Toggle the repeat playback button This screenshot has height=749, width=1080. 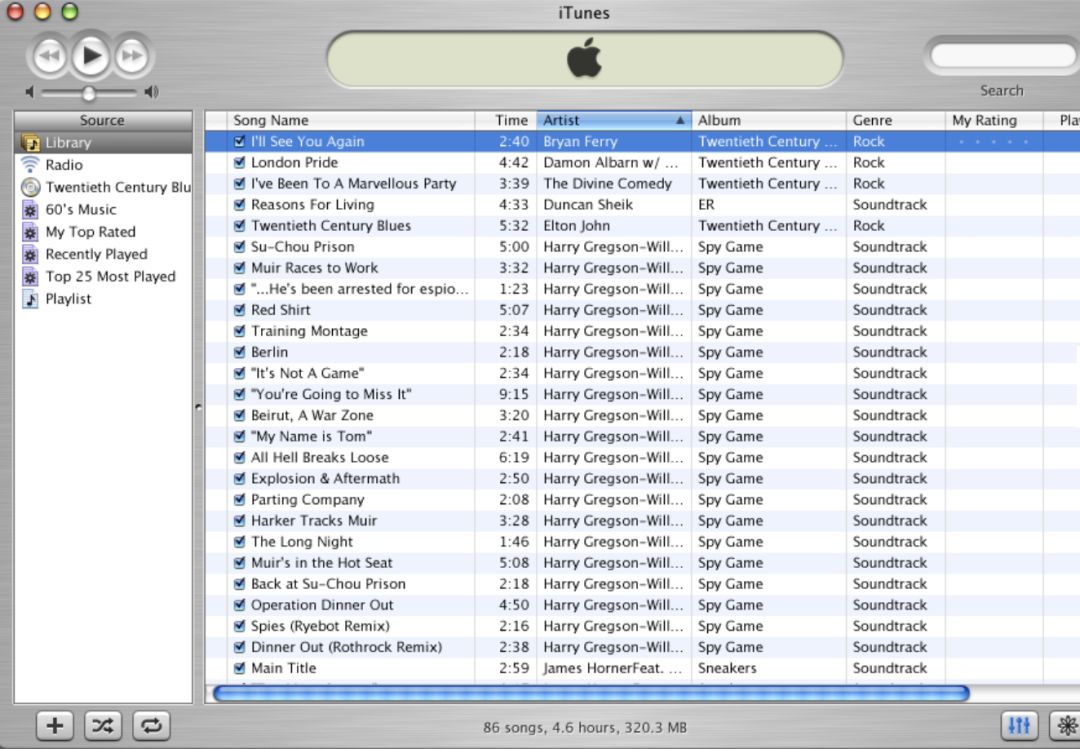pos(151,726)
